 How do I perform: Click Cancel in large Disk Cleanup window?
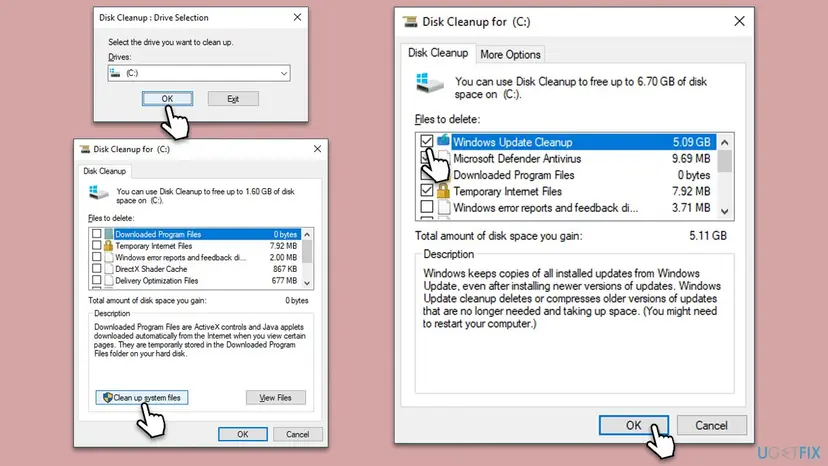pyautogui.click(x=711, y=425)
